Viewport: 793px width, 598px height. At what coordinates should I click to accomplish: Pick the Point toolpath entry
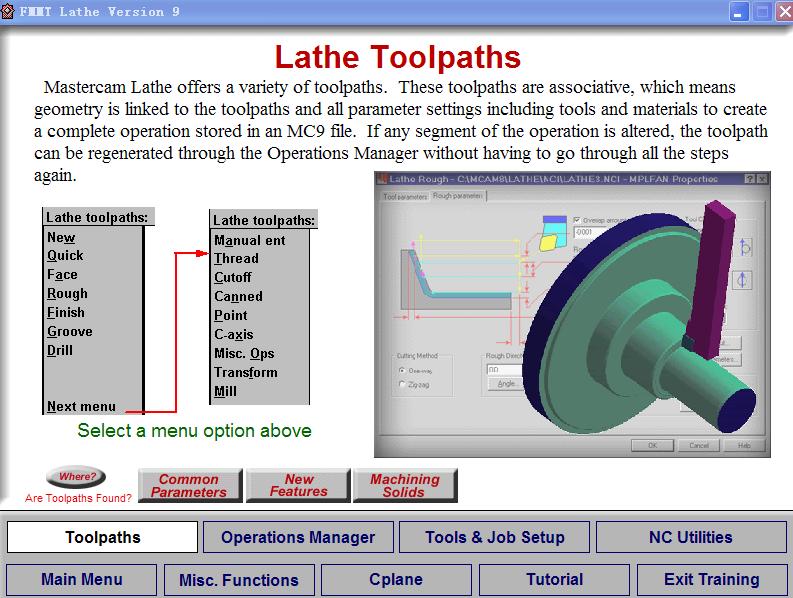[231, 315]
